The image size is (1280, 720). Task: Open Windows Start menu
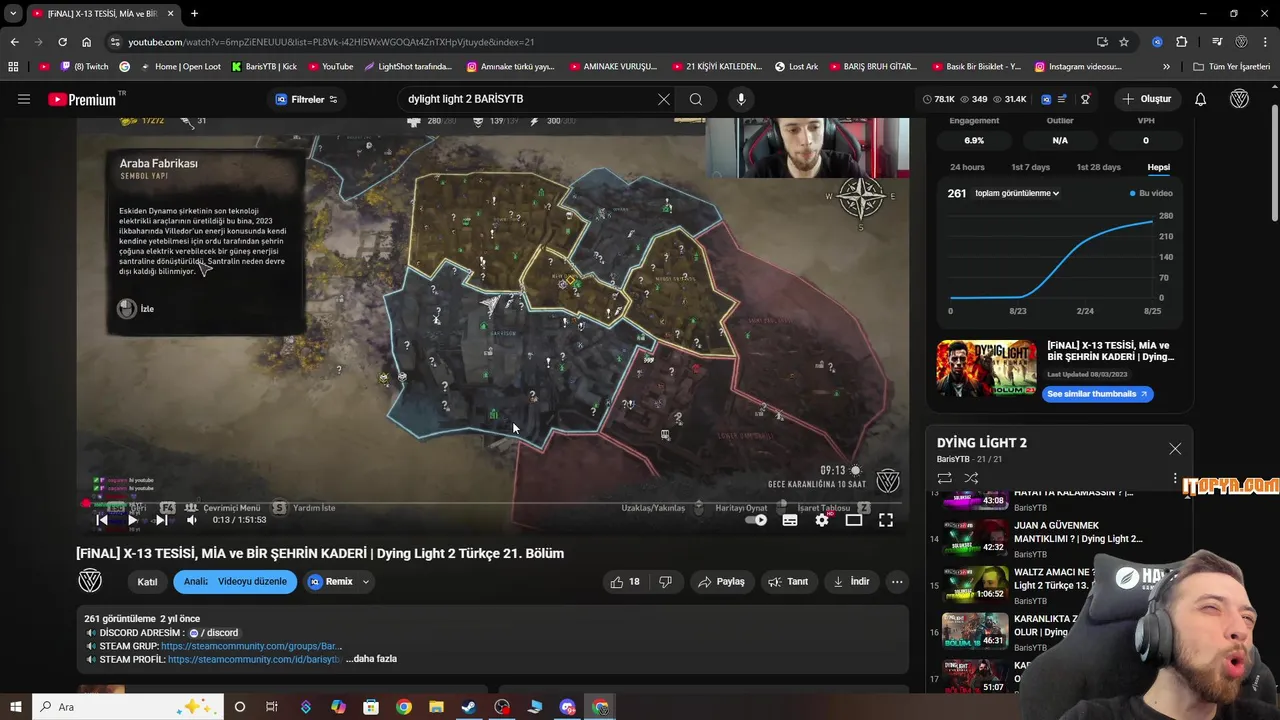(x=16, y=707)
